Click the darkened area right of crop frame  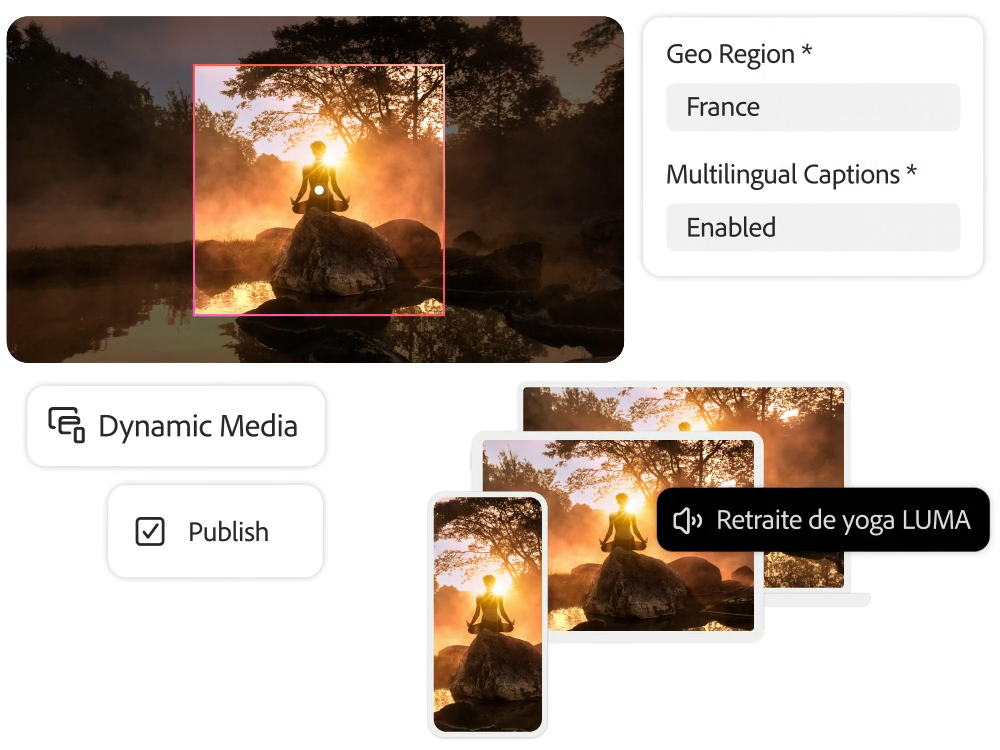(x=530, y=200)
